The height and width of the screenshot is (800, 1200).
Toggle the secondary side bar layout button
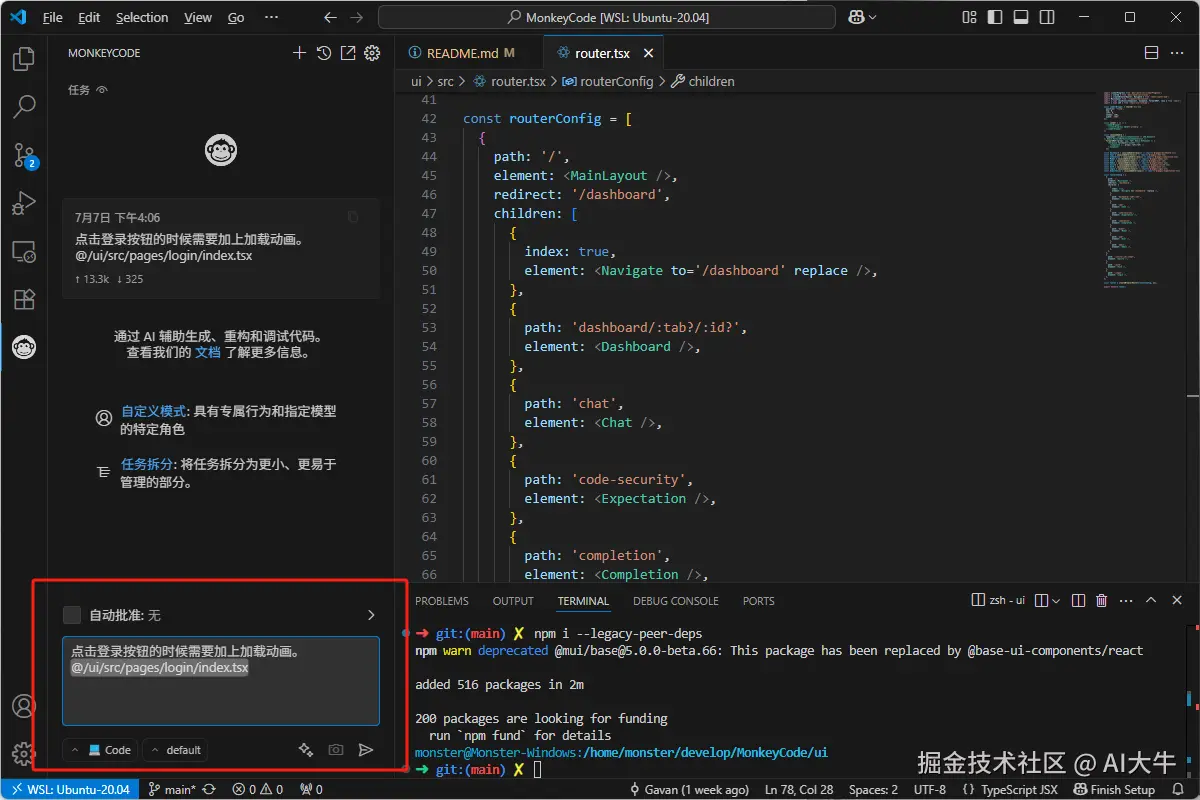click(1046, 17)
